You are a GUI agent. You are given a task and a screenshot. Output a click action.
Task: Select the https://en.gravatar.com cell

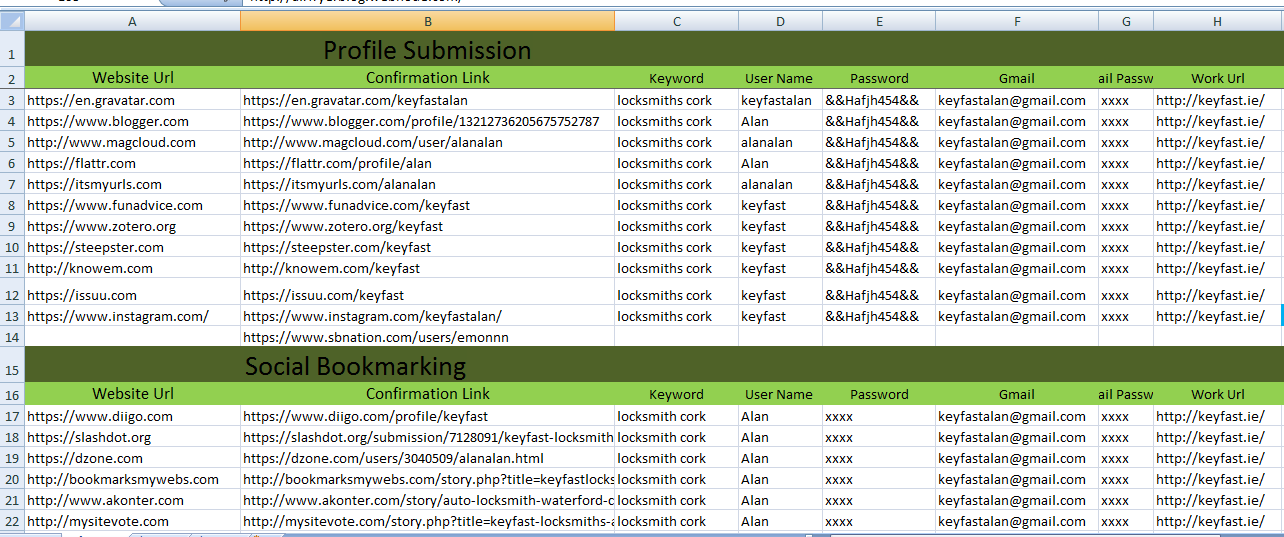click(133, 100)
